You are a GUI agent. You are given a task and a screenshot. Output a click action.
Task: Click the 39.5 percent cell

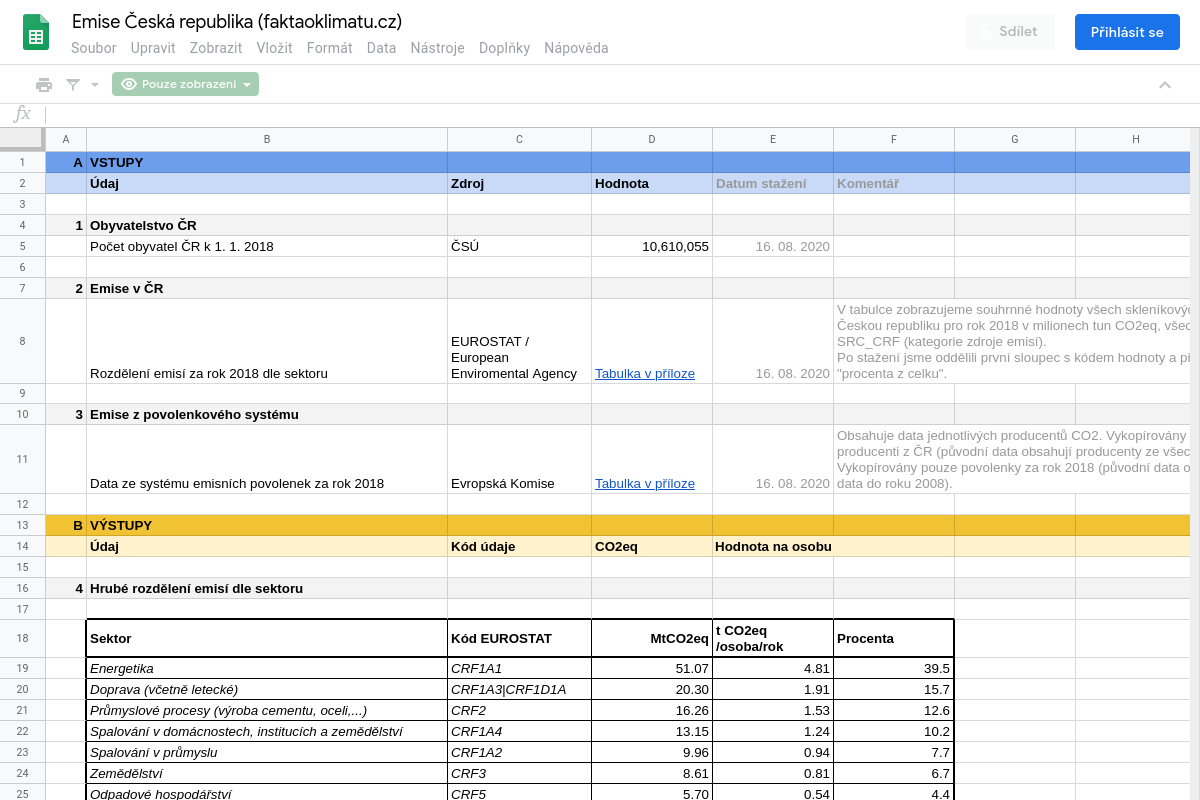[894, 668]
